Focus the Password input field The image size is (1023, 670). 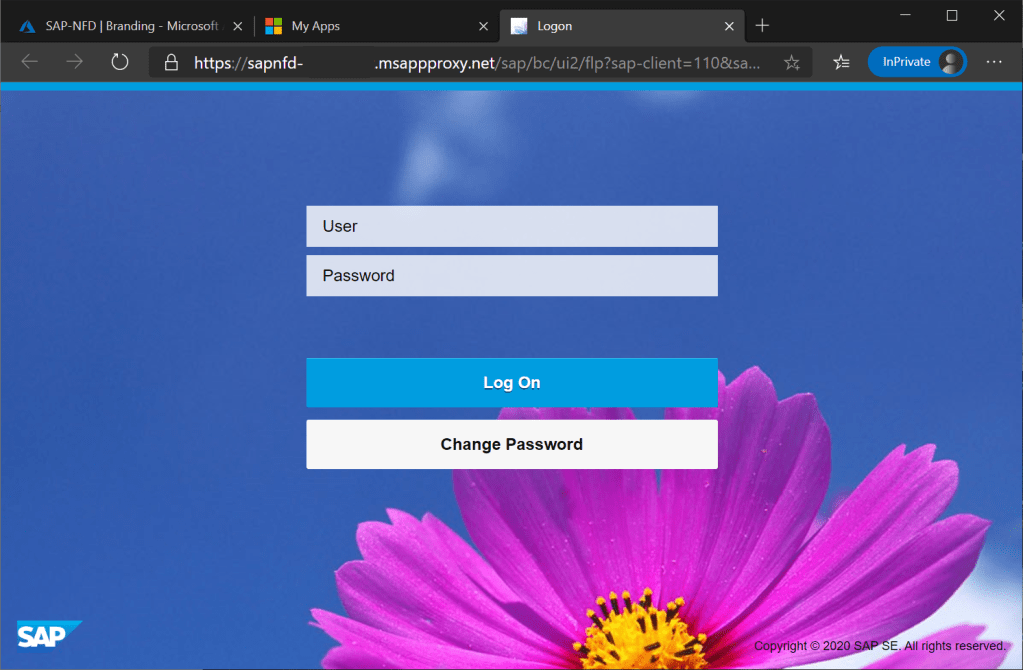click(x=511, y=276)
